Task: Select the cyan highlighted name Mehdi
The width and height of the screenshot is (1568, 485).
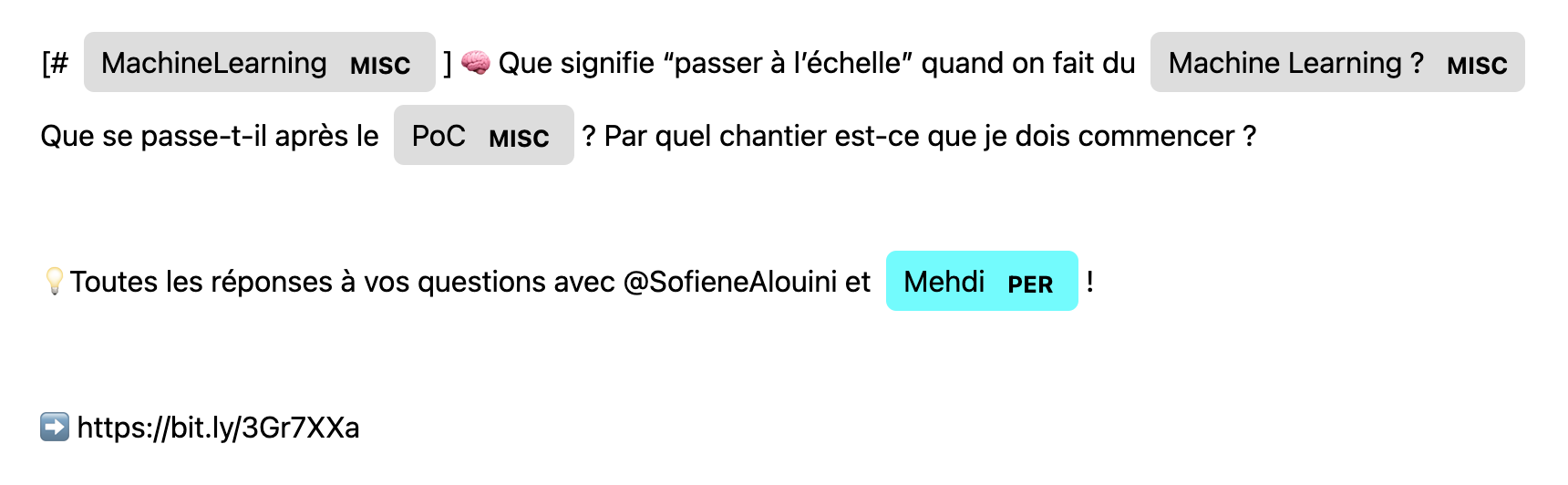Action: pos(944,282)
